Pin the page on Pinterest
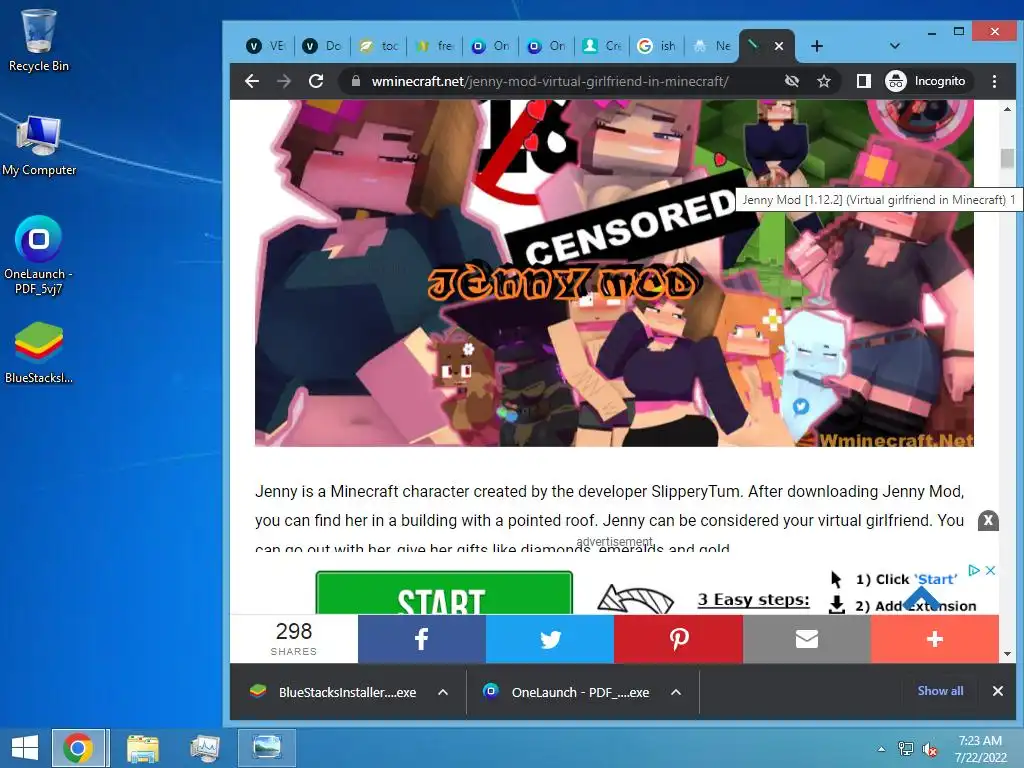 click(679, 639)
